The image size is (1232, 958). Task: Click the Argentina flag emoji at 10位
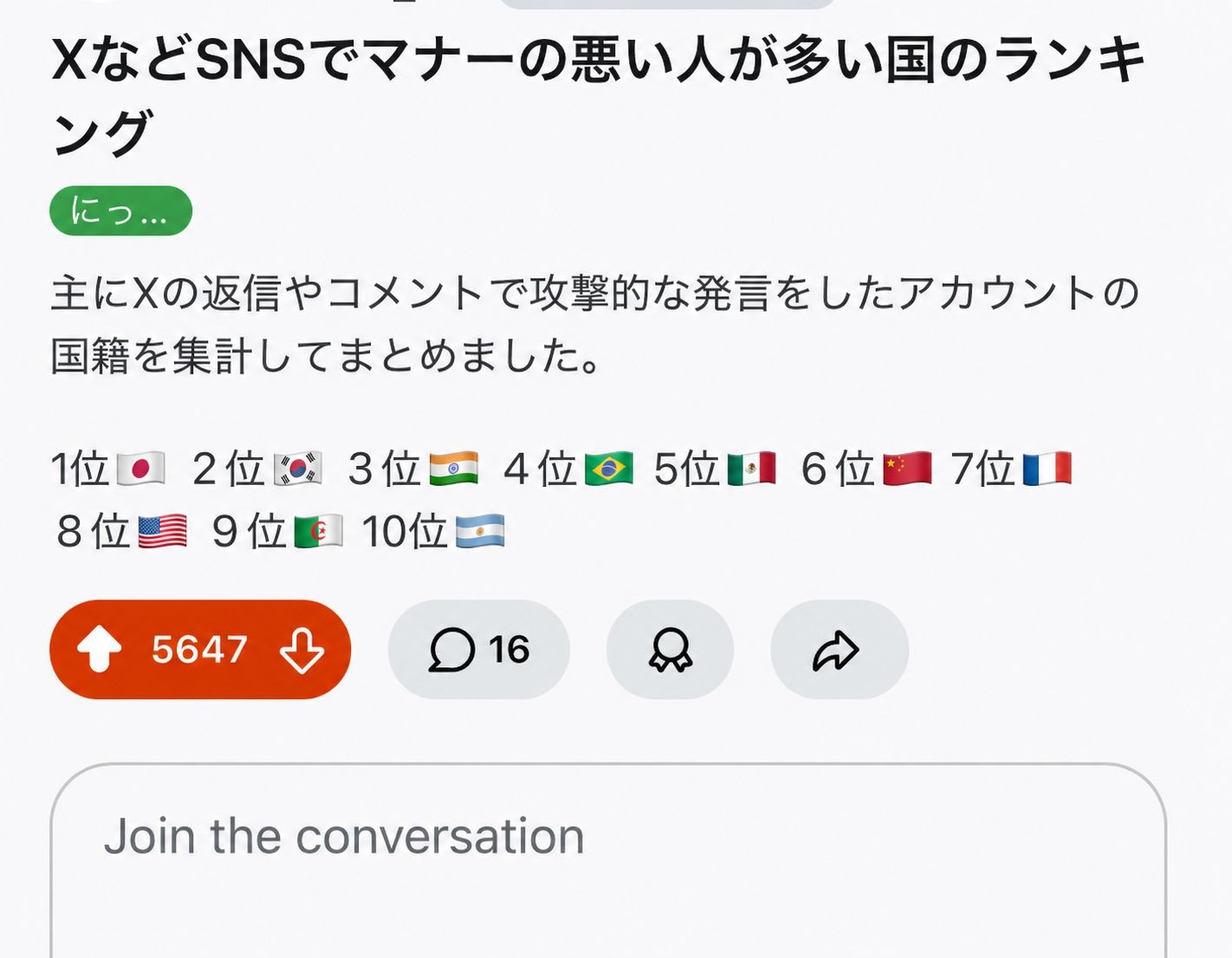[480, 532]
